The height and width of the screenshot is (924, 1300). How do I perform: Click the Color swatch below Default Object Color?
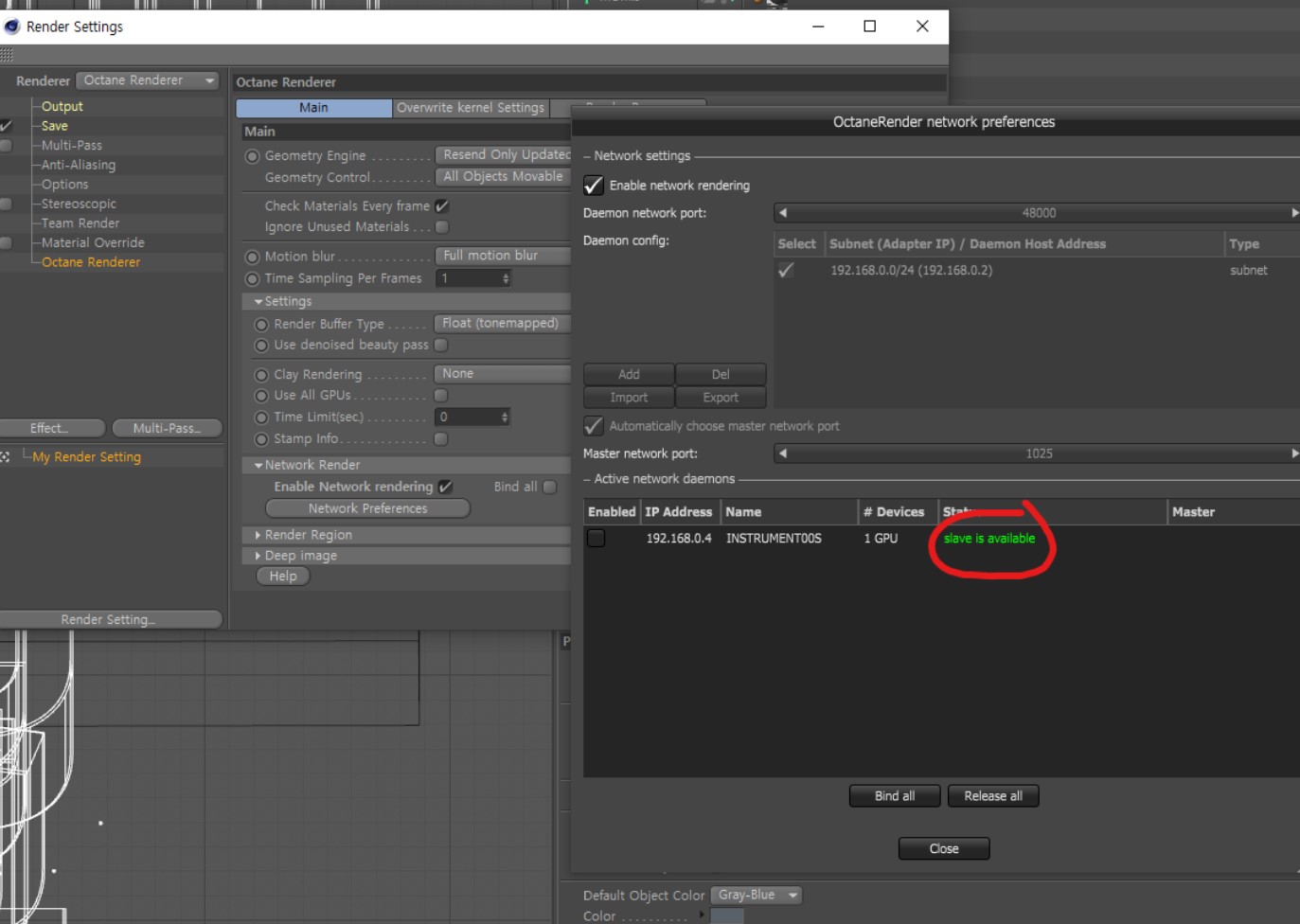(727, 916)
